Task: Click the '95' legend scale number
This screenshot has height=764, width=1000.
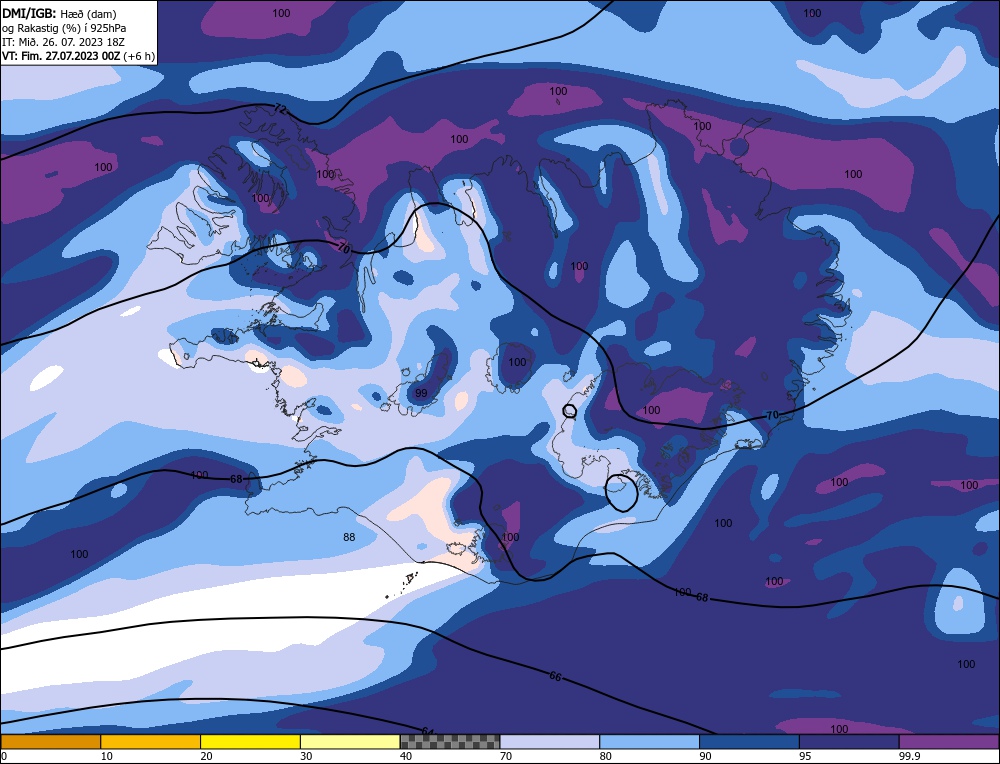Action: (x=805, y=756)
